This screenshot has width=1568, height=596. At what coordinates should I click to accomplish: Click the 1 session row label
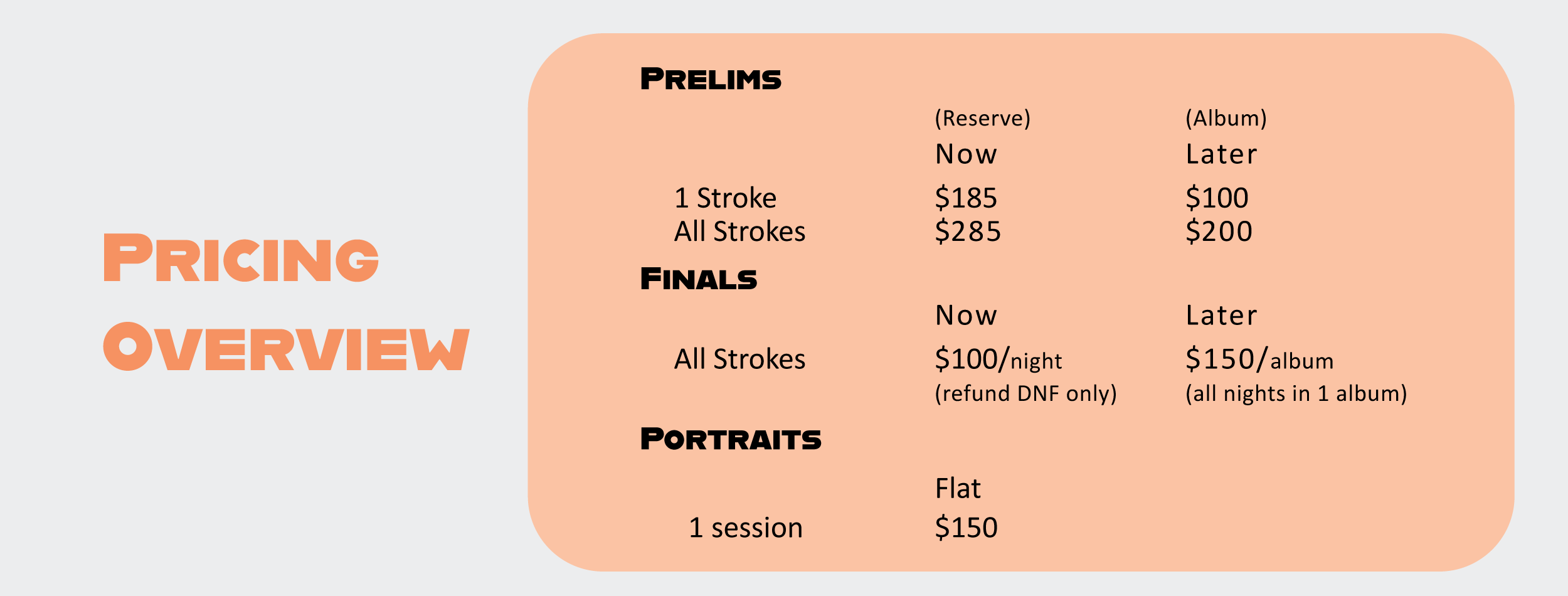pos(745,528)
